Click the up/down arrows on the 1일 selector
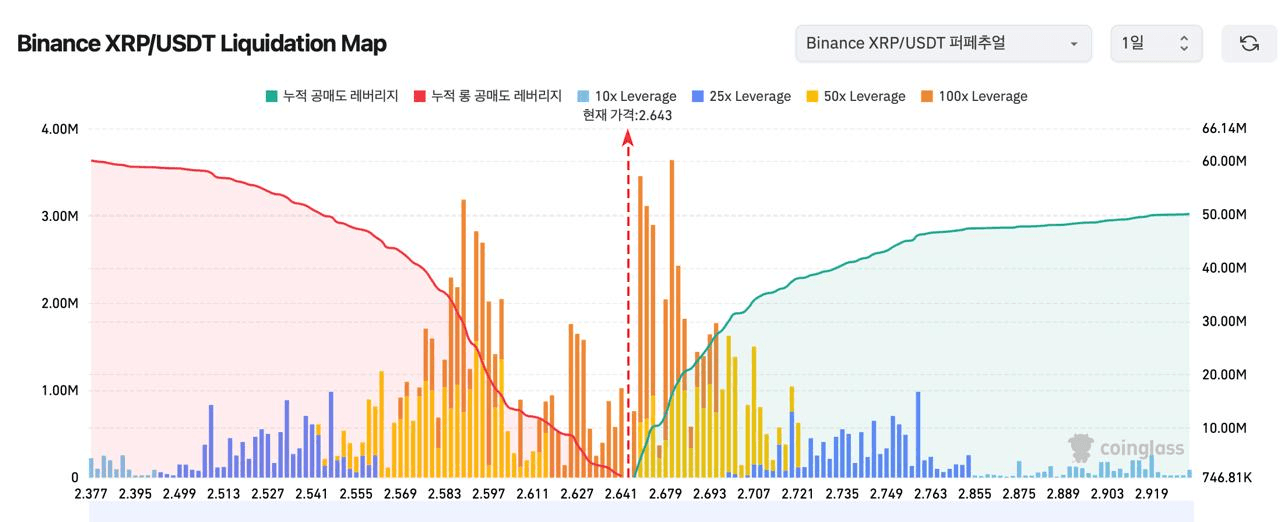The width and height of the screenshot is (1280, 522). 1184,43
